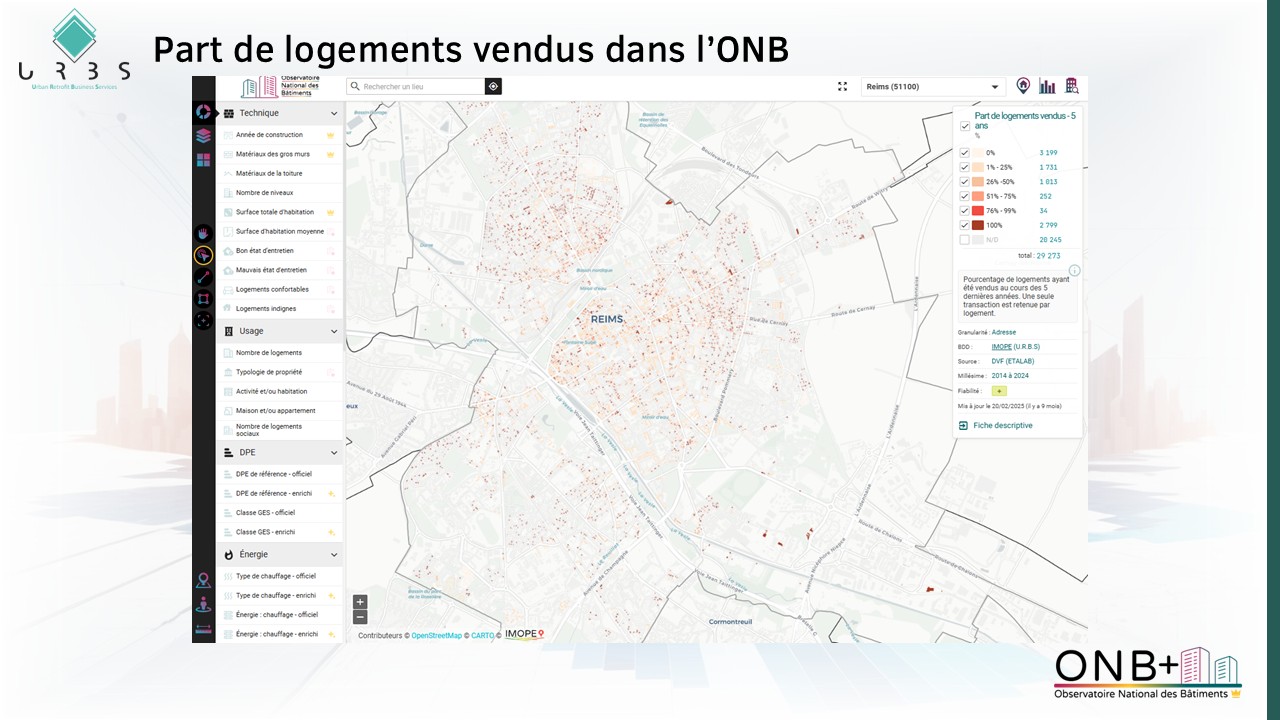Select the hand pan tool
The height and width of the screenshot is (720, 1280).
pos(203,233)
